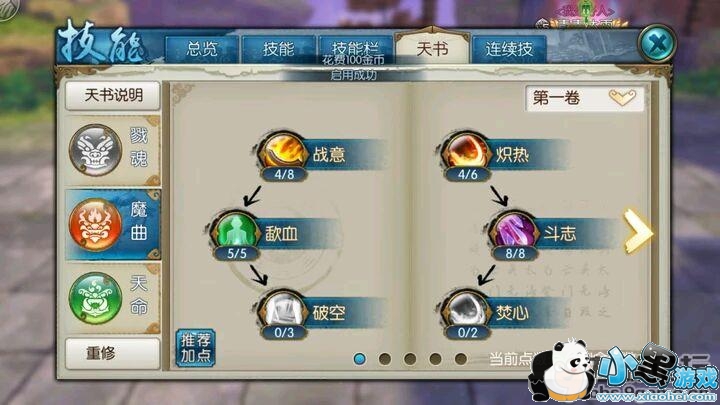Image resolution: width=720 pixels, height=405 pixels.
Task: Go to the third page dot
Action: 410,359
